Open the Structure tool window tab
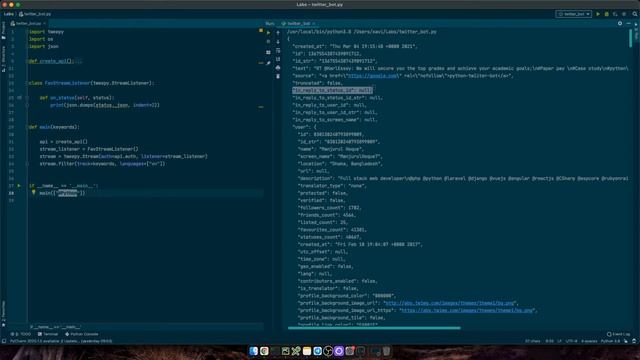The image size is (640, 360). click(3, 59)
